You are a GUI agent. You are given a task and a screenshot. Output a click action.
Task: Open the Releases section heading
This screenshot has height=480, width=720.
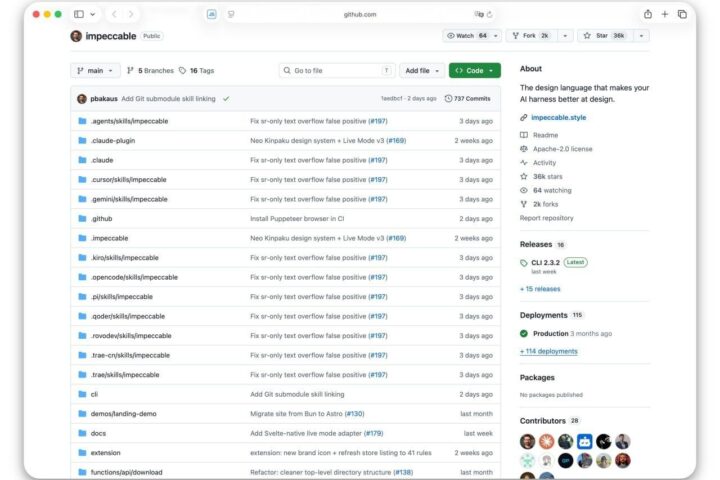tap(536, 244)
